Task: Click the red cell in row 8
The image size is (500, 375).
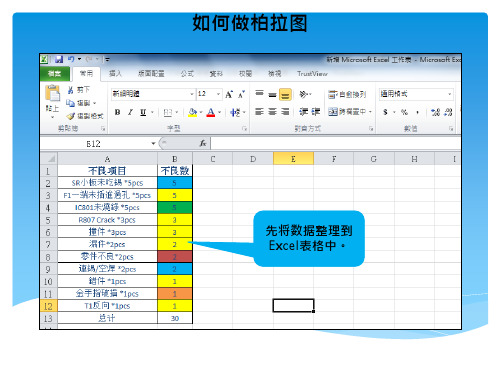Action: (x=175, y=257)
